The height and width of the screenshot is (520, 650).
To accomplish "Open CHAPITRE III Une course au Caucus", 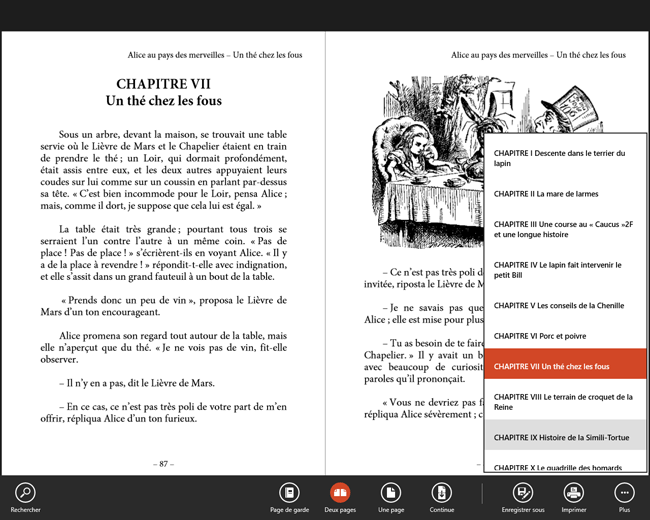I will [565, 229].
